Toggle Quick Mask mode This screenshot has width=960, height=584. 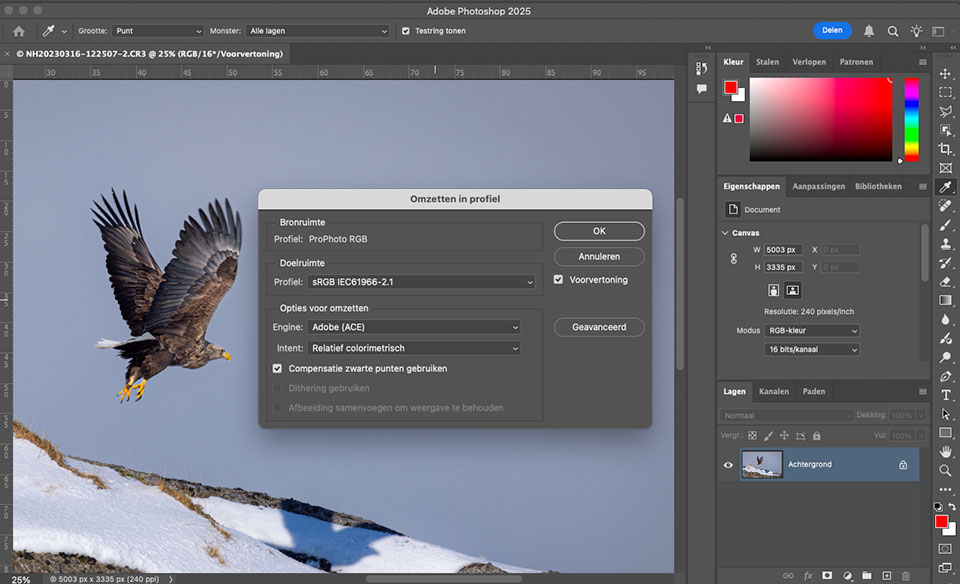tap(945, 548)
